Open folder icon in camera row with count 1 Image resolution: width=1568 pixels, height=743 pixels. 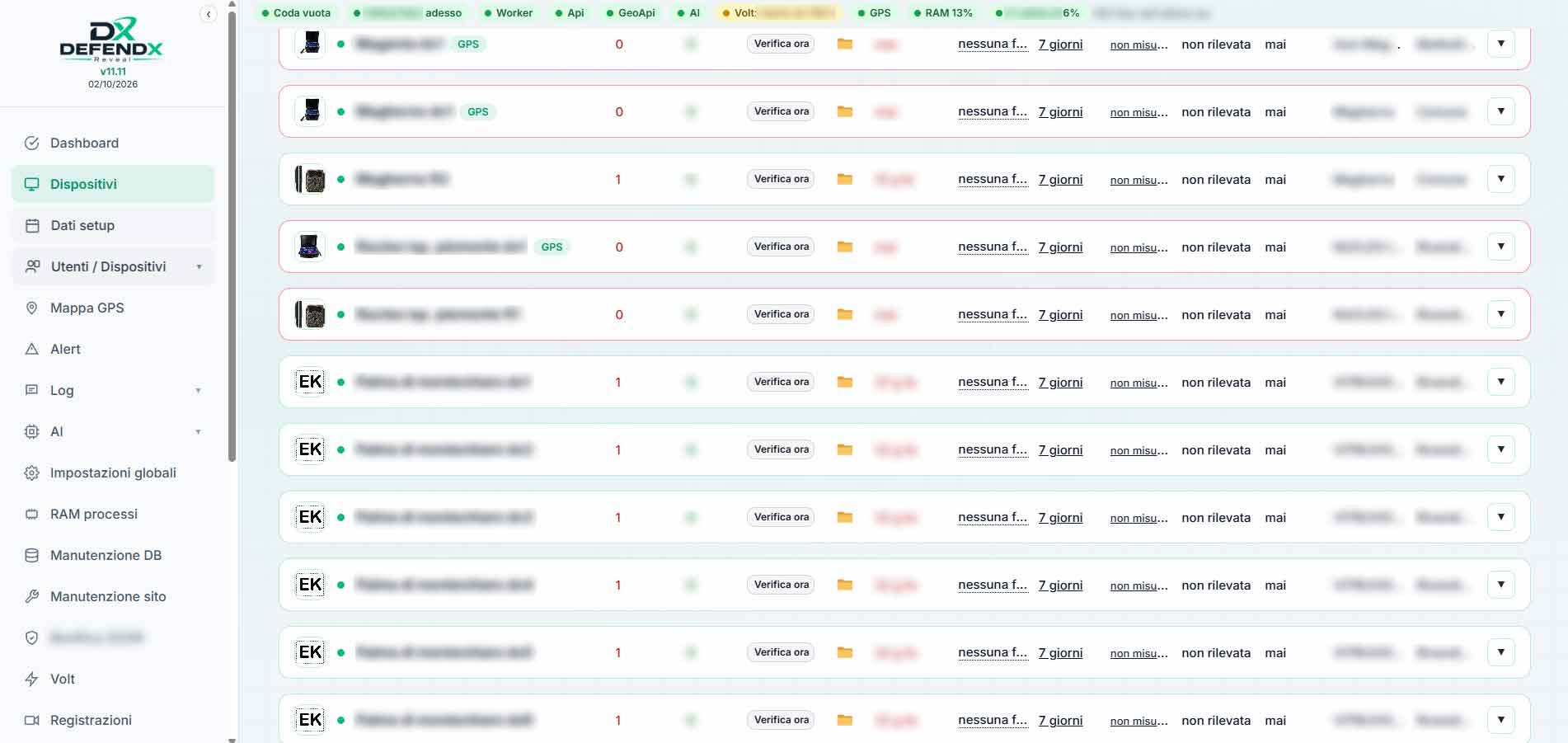845,179
